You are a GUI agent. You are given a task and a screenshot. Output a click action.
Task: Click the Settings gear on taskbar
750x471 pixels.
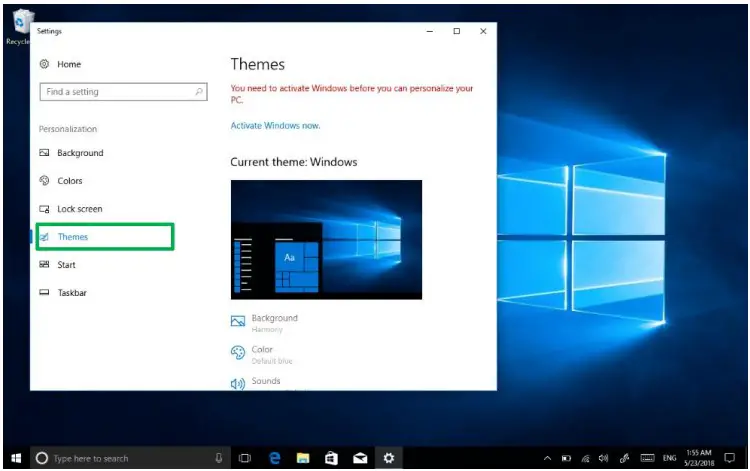pyautogui.click(x=389, y=458)
